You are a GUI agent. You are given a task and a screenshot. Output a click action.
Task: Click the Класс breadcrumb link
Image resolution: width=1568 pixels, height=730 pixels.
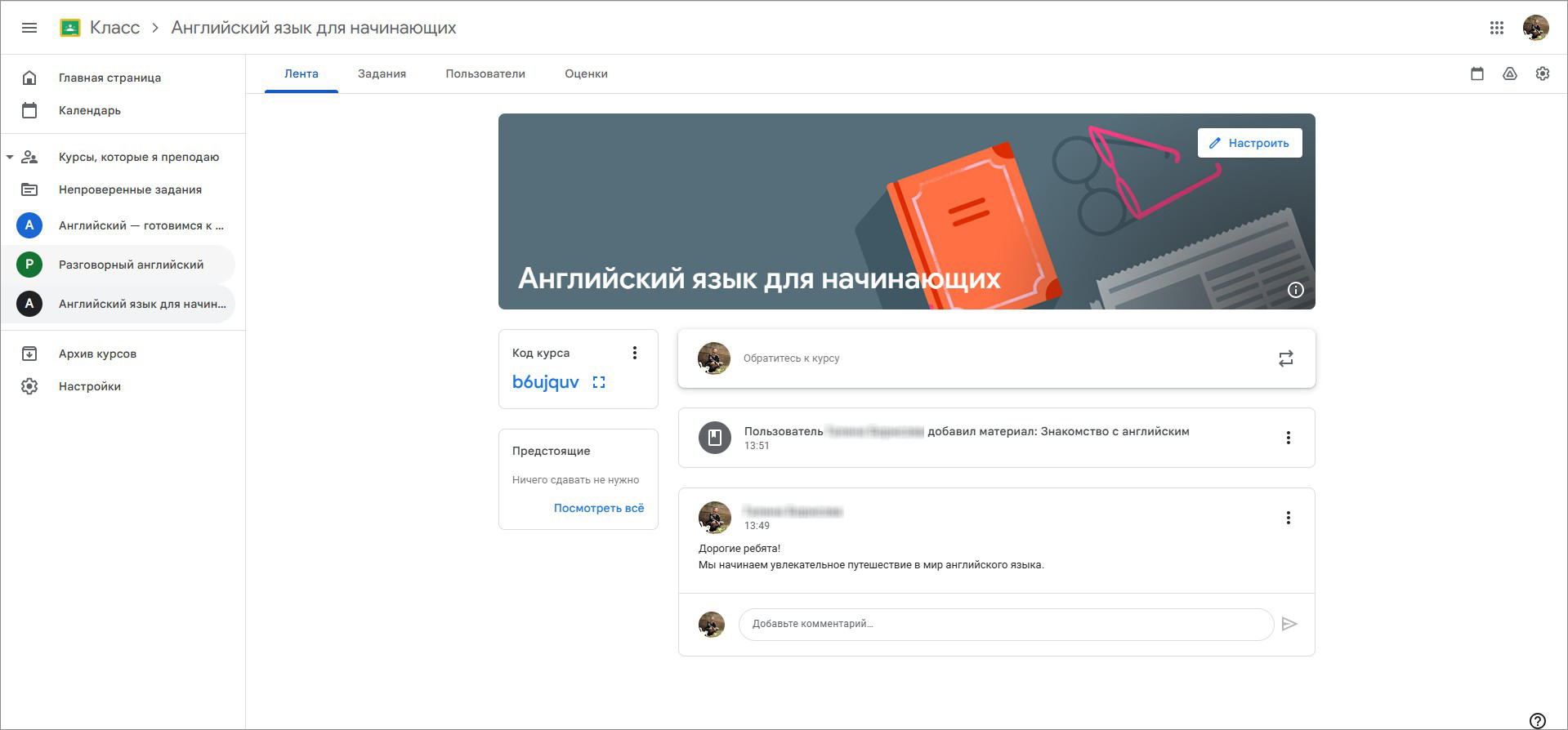pyautogui.click(x=114, y=28)
